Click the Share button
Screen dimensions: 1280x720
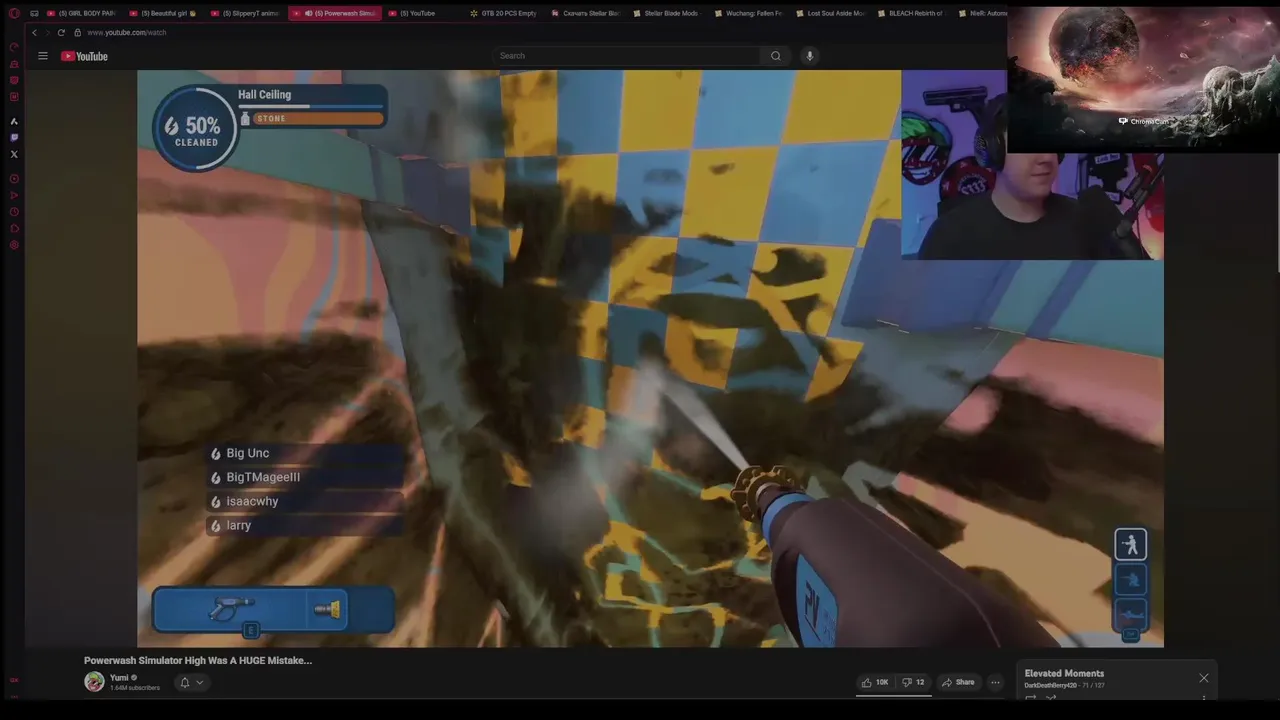coord(958,682)
